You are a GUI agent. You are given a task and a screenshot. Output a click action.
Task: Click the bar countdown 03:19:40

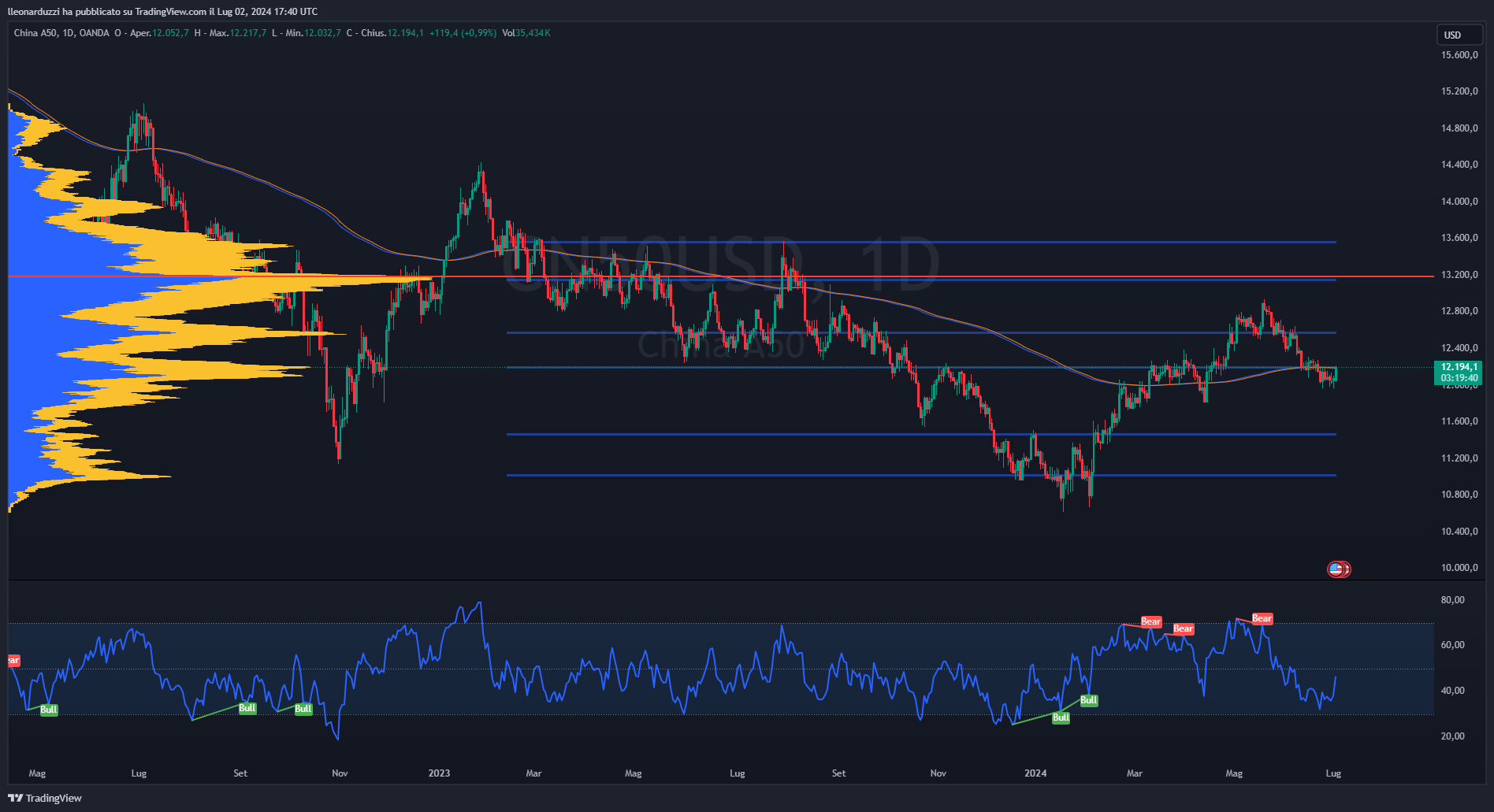tap(1459, 378)
